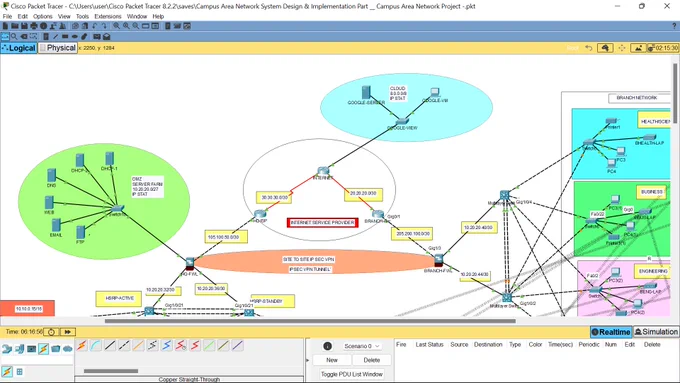The image size is (680, 383).
Task: Switch to Physical workspace view
Action: tap(58, 48)
